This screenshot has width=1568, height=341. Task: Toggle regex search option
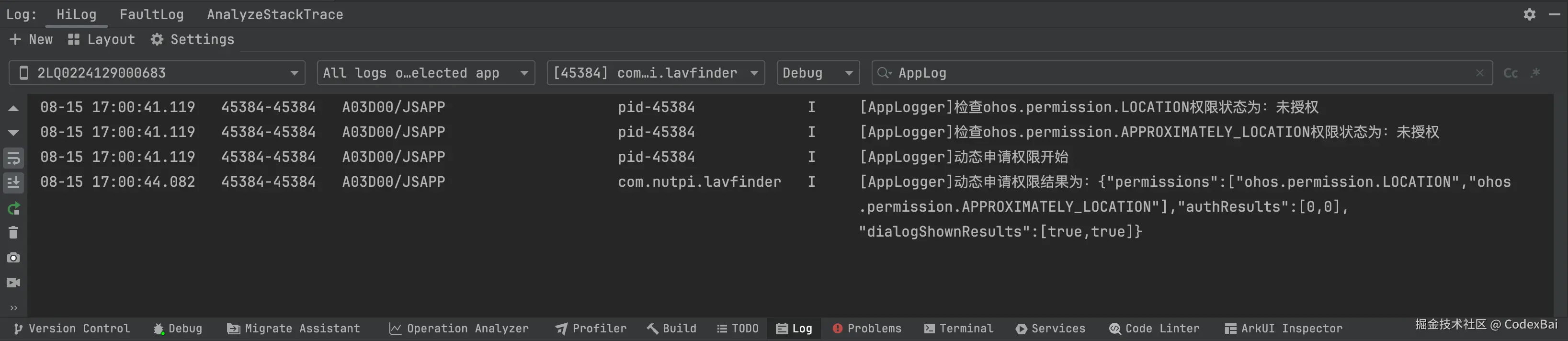[x=1536, y=73]
